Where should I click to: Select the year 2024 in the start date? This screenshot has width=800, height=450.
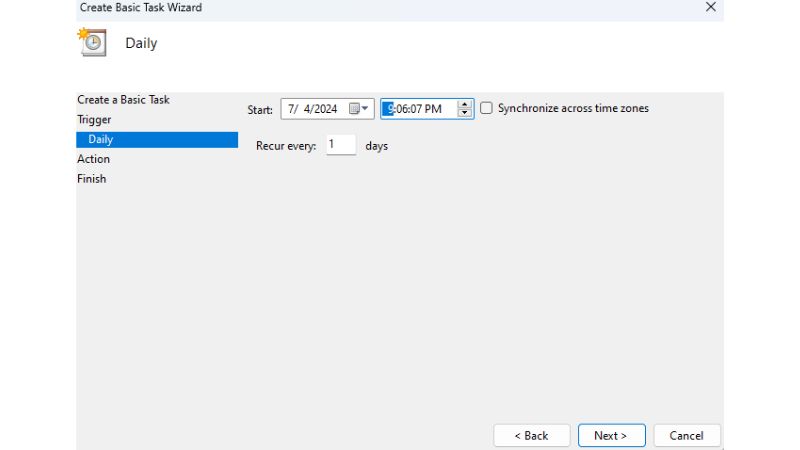(x=325, y=109)
